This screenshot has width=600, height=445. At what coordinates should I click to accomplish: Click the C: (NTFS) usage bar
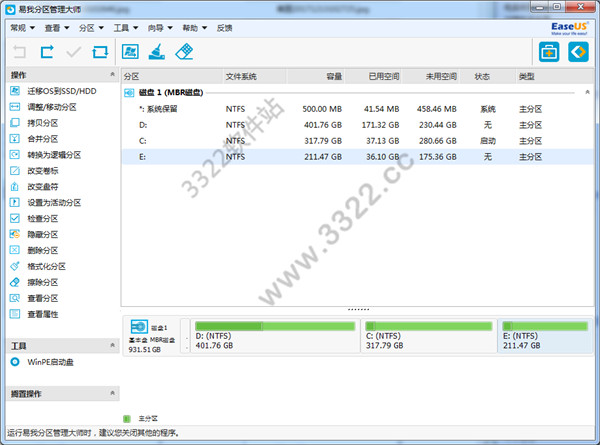coord(429,326)
